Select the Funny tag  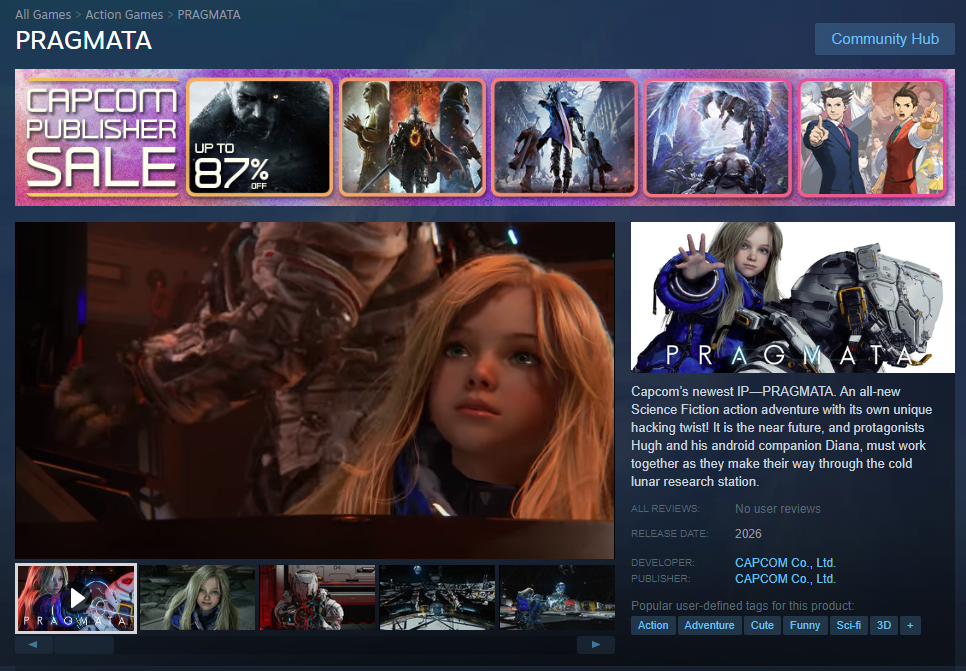(805, 625)
